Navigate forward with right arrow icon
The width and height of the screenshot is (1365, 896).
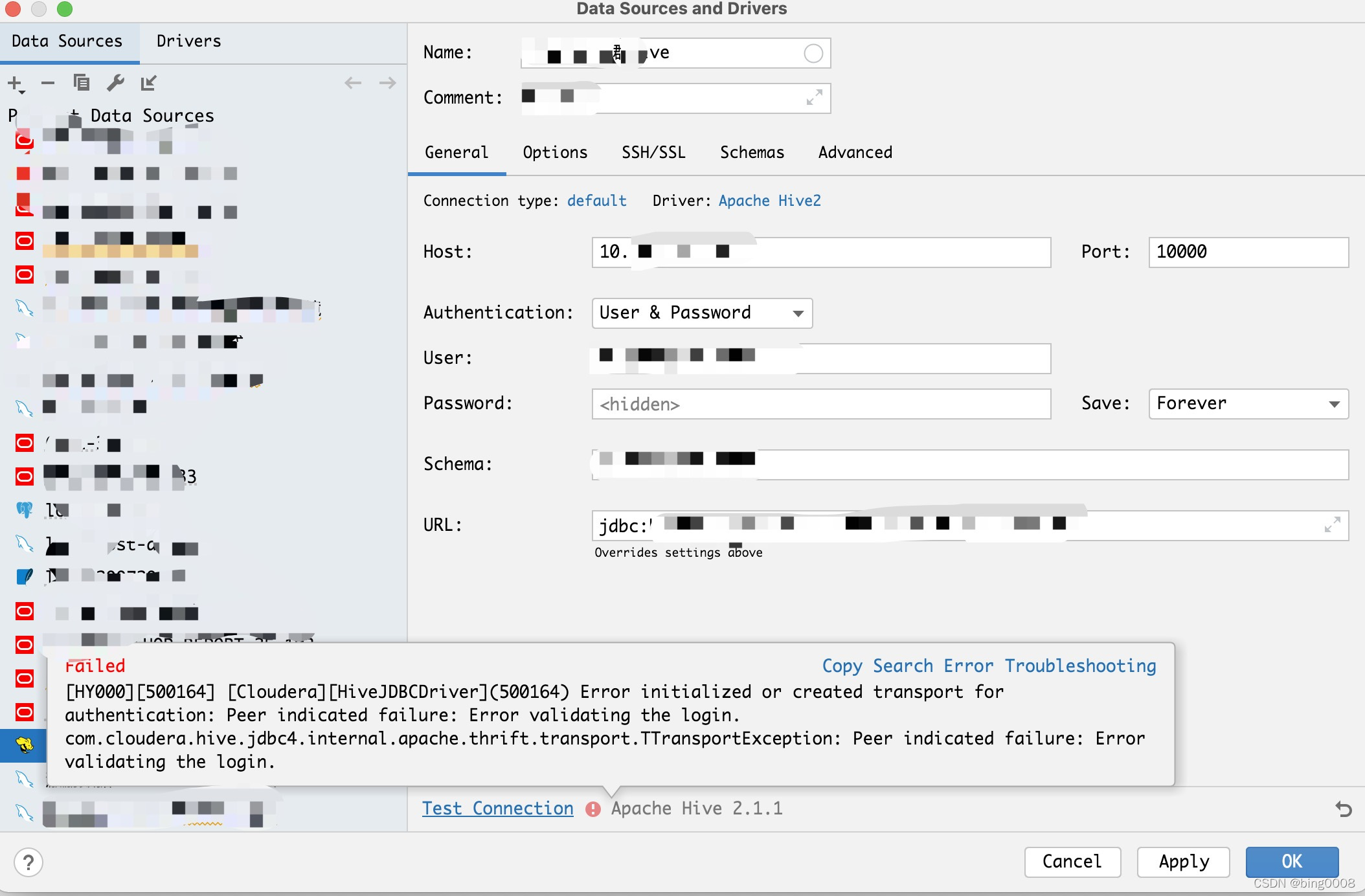[387, 83]
